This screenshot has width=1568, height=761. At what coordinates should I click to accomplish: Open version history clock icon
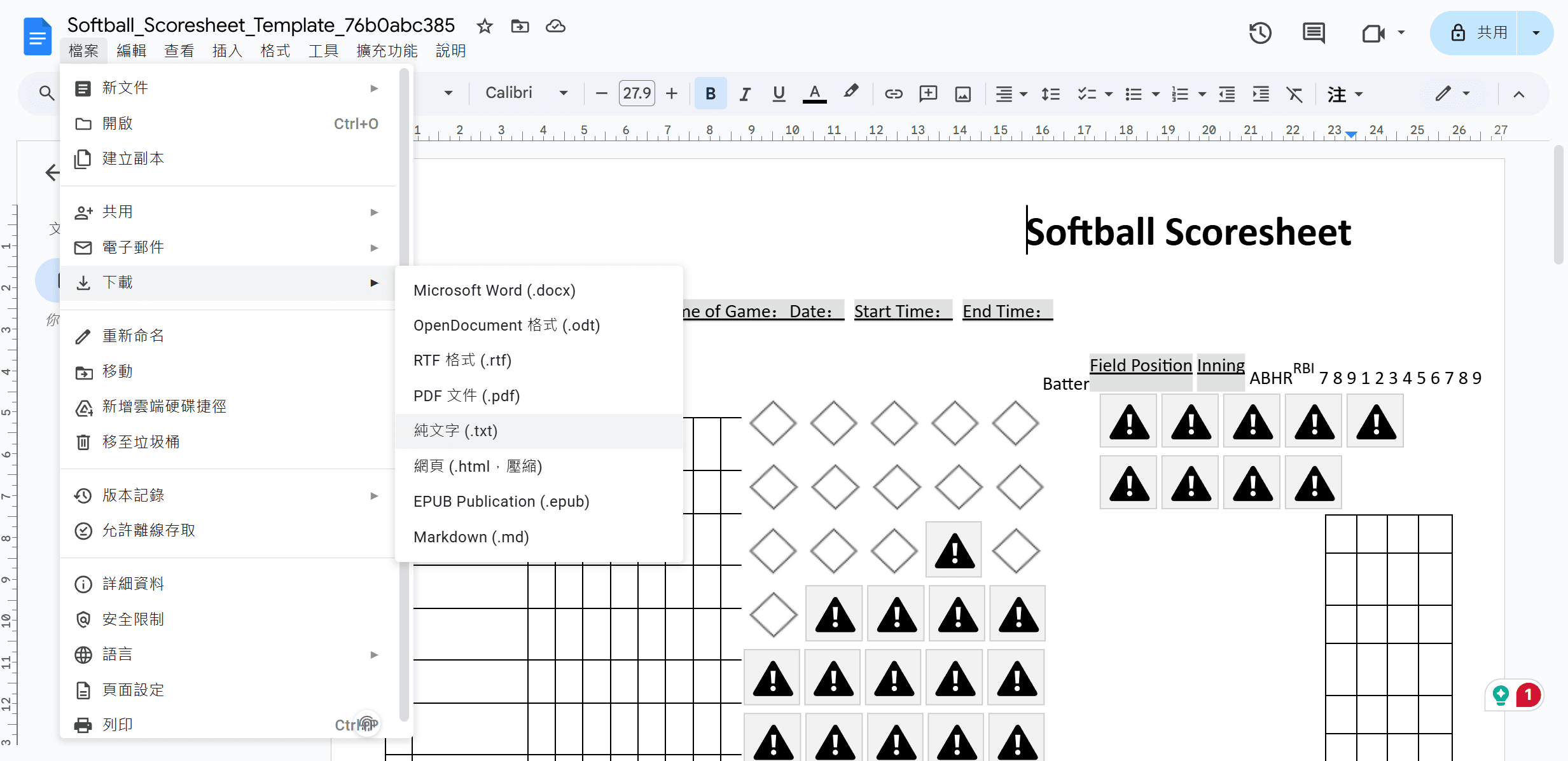point(1259,33)
